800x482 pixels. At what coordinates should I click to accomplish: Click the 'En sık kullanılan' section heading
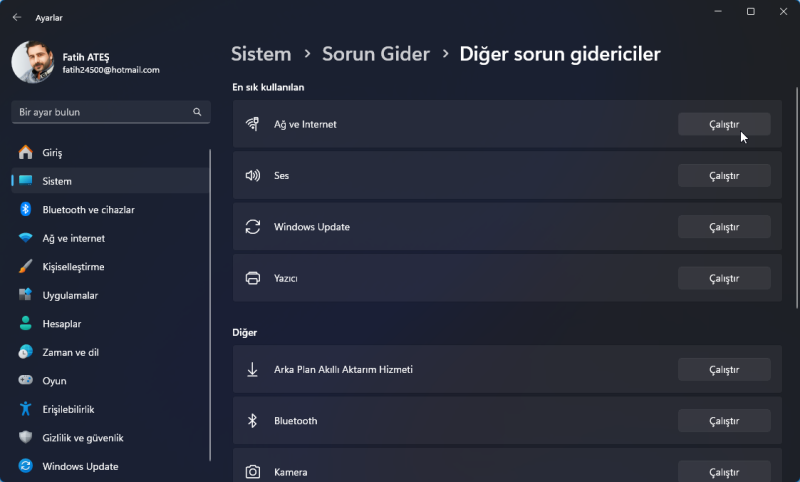point(268,87)
